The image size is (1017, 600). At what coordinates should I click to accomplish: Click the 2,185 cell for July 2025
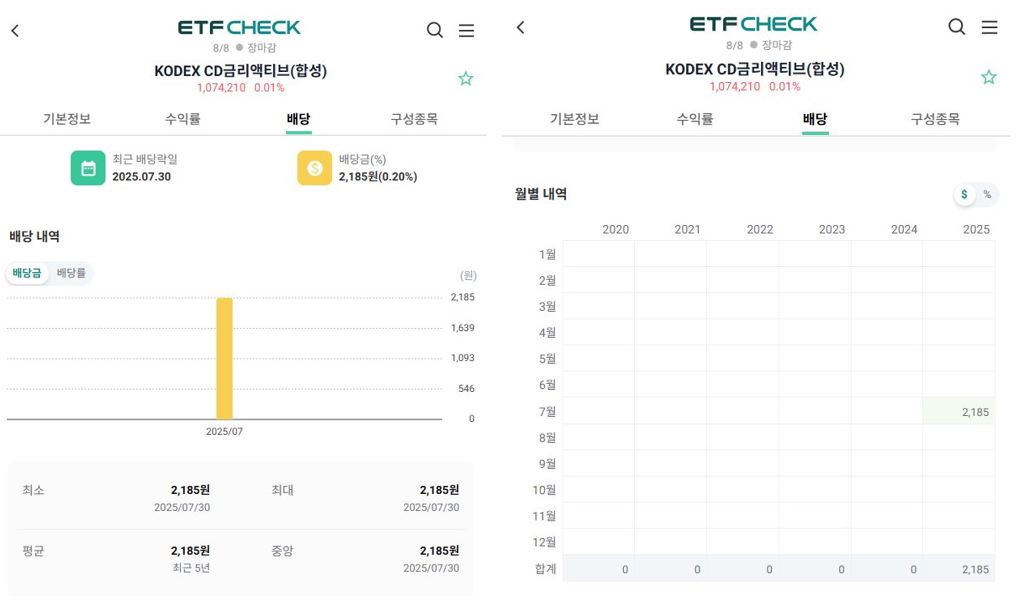pos(959,412)
